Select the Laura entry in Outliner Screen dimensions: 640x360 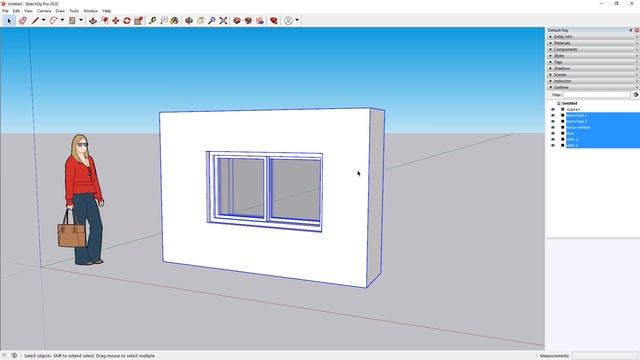click(573, 109)
